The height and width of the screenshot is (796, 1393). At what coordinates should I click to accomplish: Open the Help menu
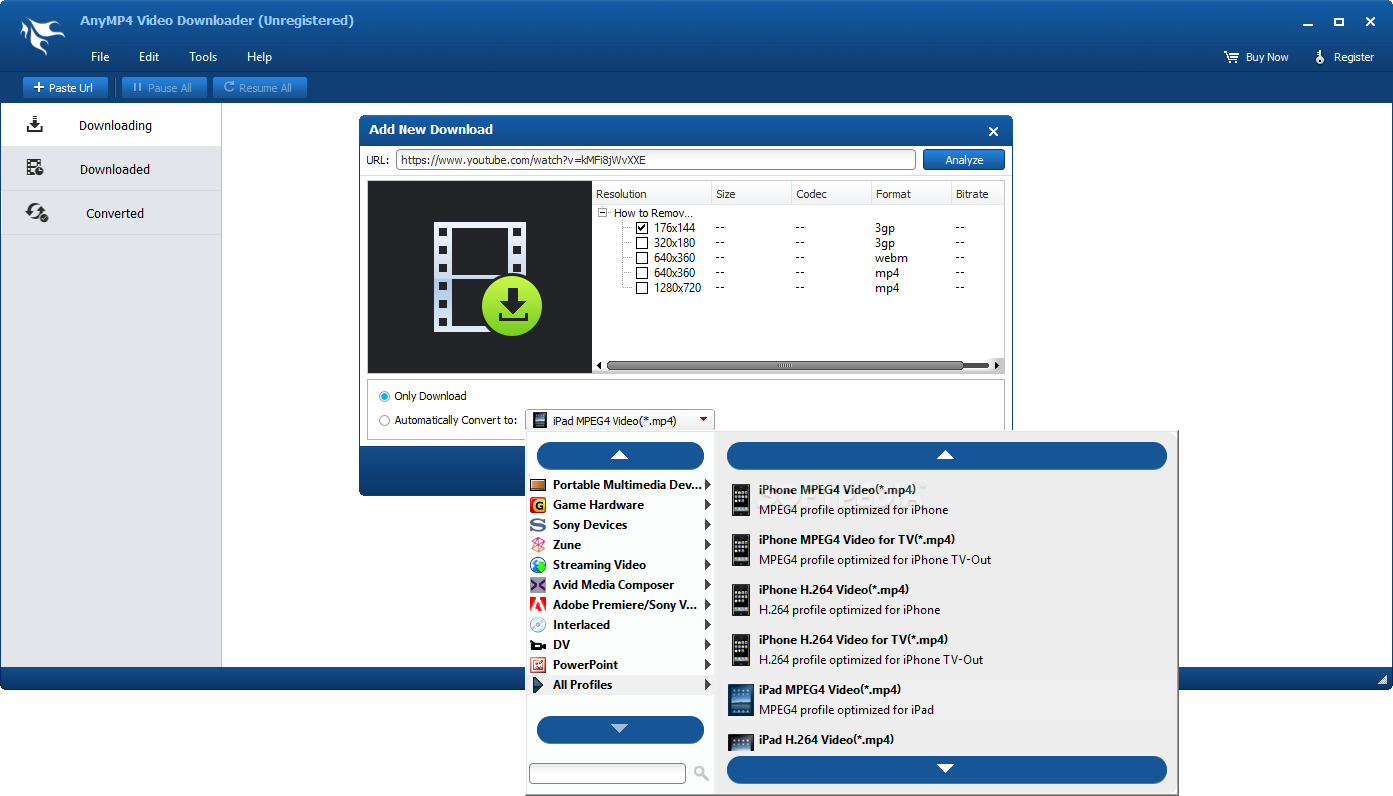[x=259, y=57]
